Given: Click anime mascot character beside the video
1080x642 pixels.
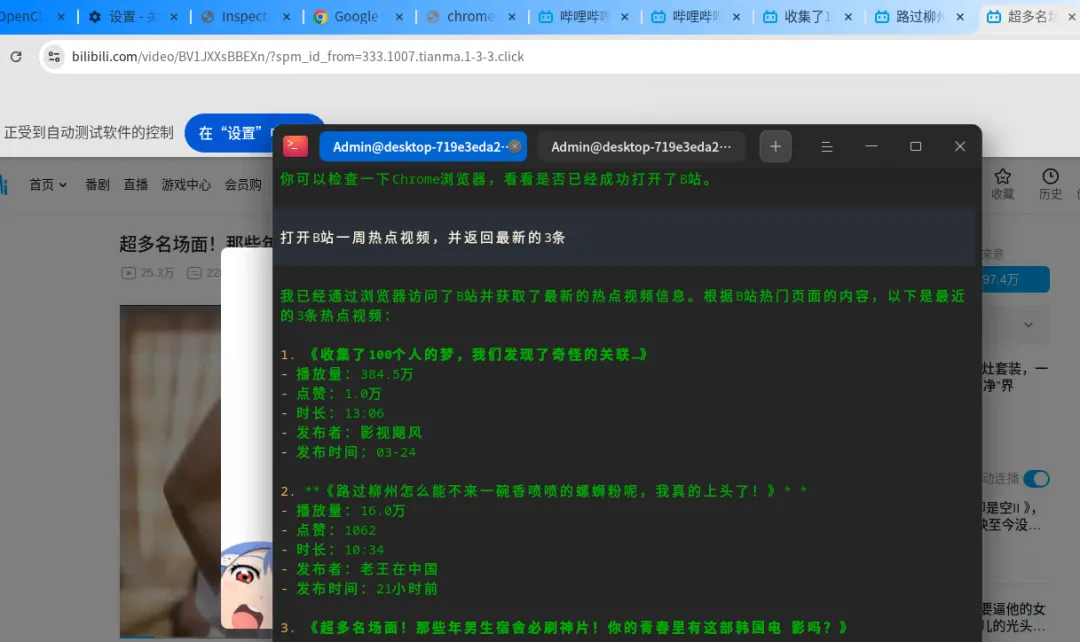Looking at the screenshot, I should pos(247,584).
